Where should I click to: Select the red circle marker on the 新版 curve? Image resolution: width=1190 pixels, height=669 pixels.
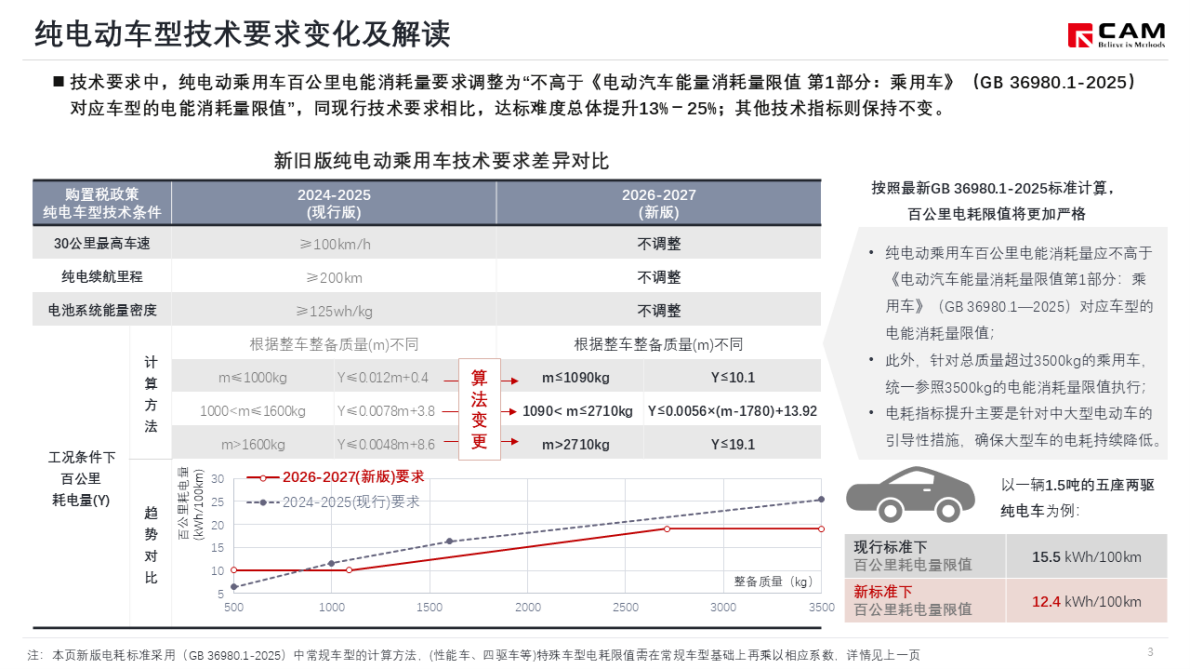pyautogui.click(x=667, y=528)
